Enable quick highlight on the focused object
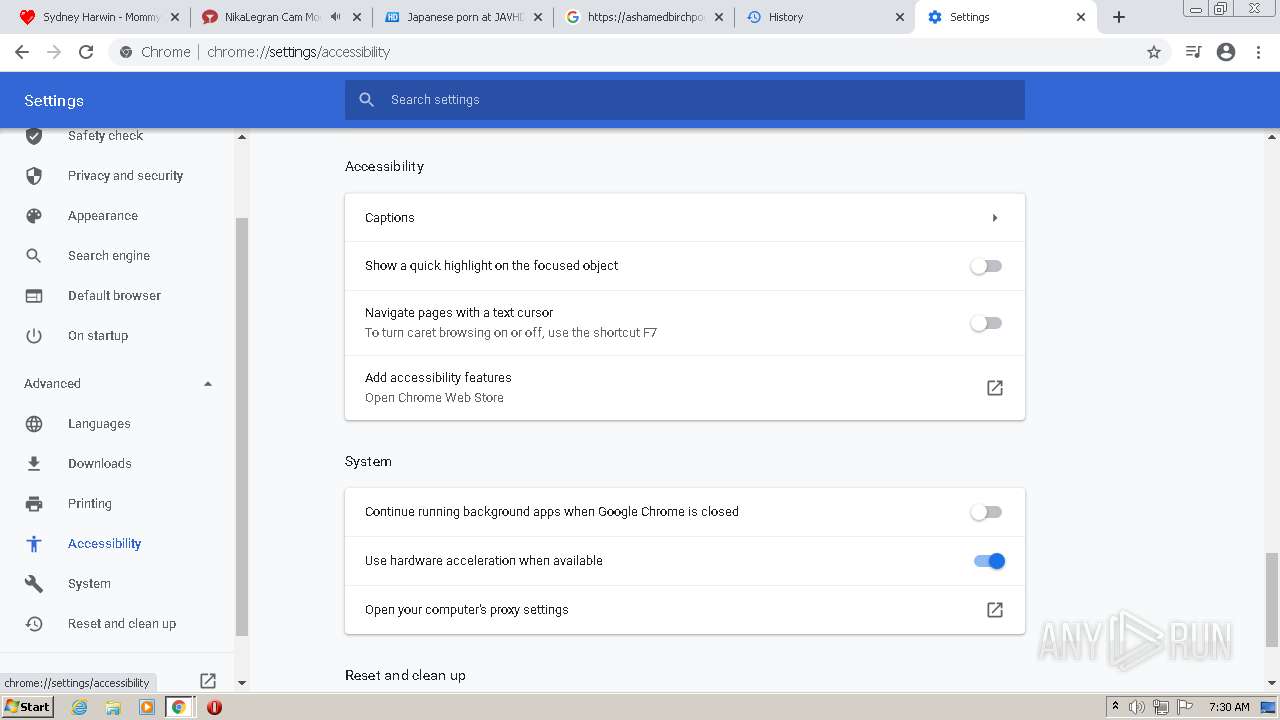The image size is (1280, 720). pos(986,266)
